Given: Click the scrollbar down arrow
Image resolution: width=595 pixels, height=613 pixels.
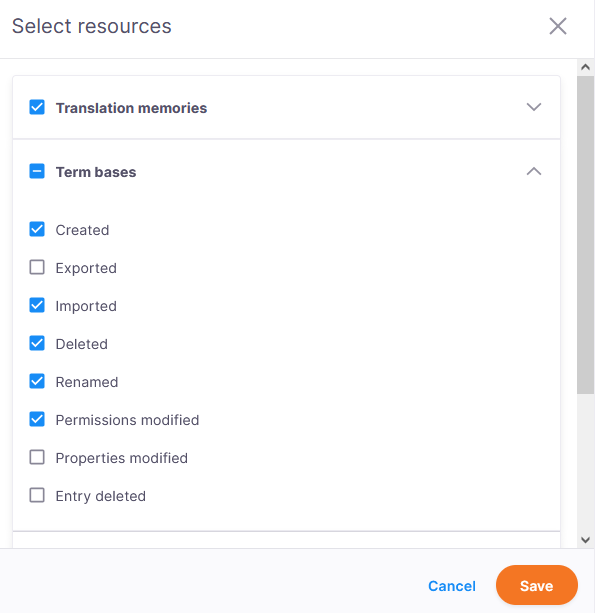Looking at the screenshot, I should 585,540.
